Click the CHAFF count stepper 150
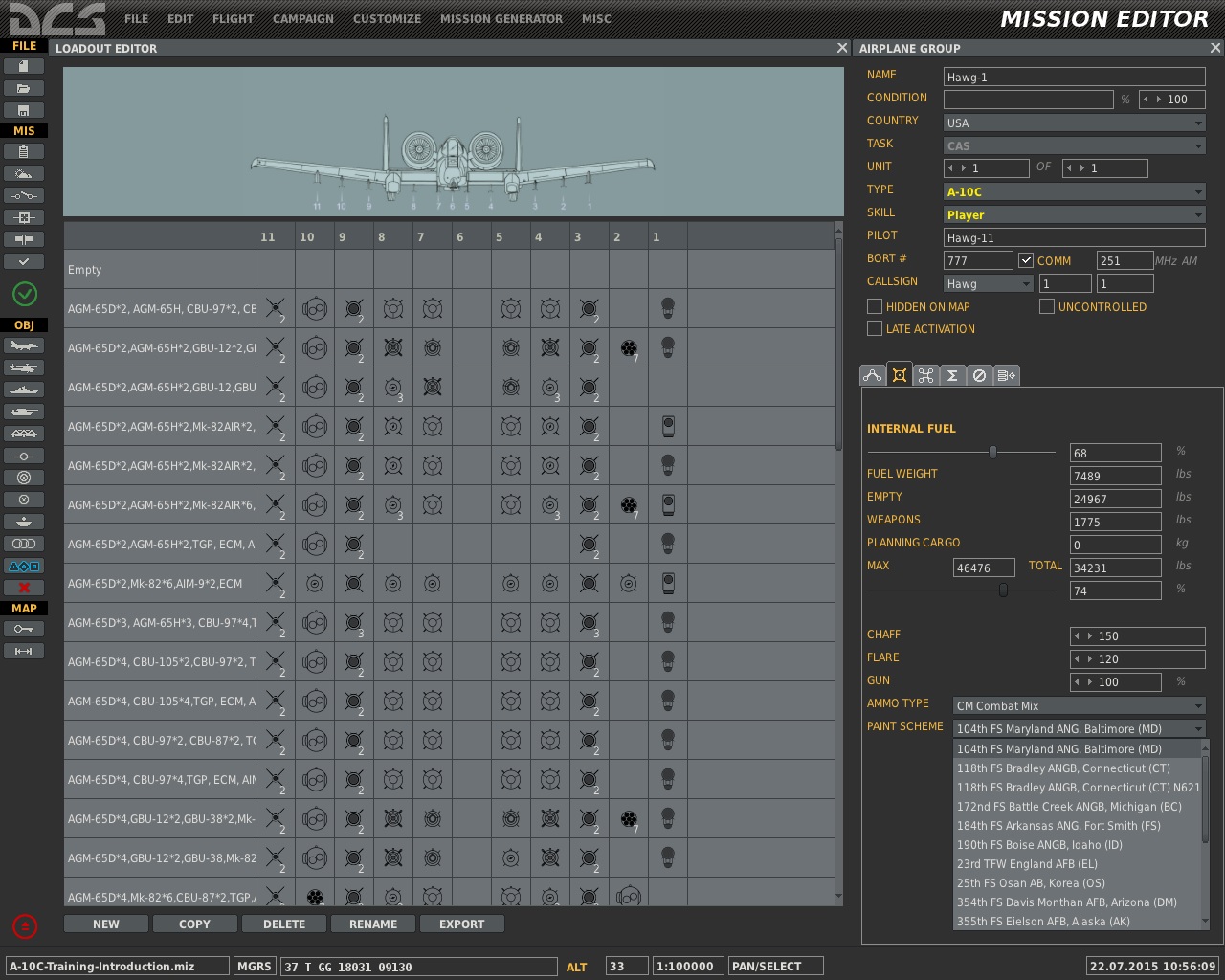This screenshot has height=980, width=1225. [x=1137, y=636]
